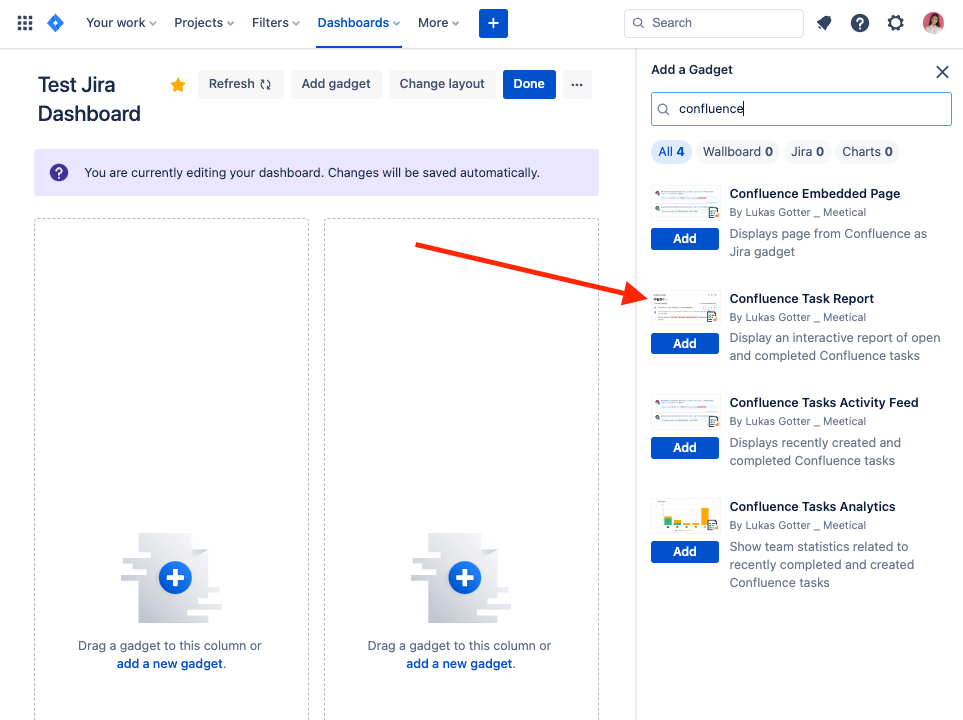Click the Confluence Embedded Page thumbnail
Image resolution: width=963 pixels, height=720 pixels.
coord(685,203)
